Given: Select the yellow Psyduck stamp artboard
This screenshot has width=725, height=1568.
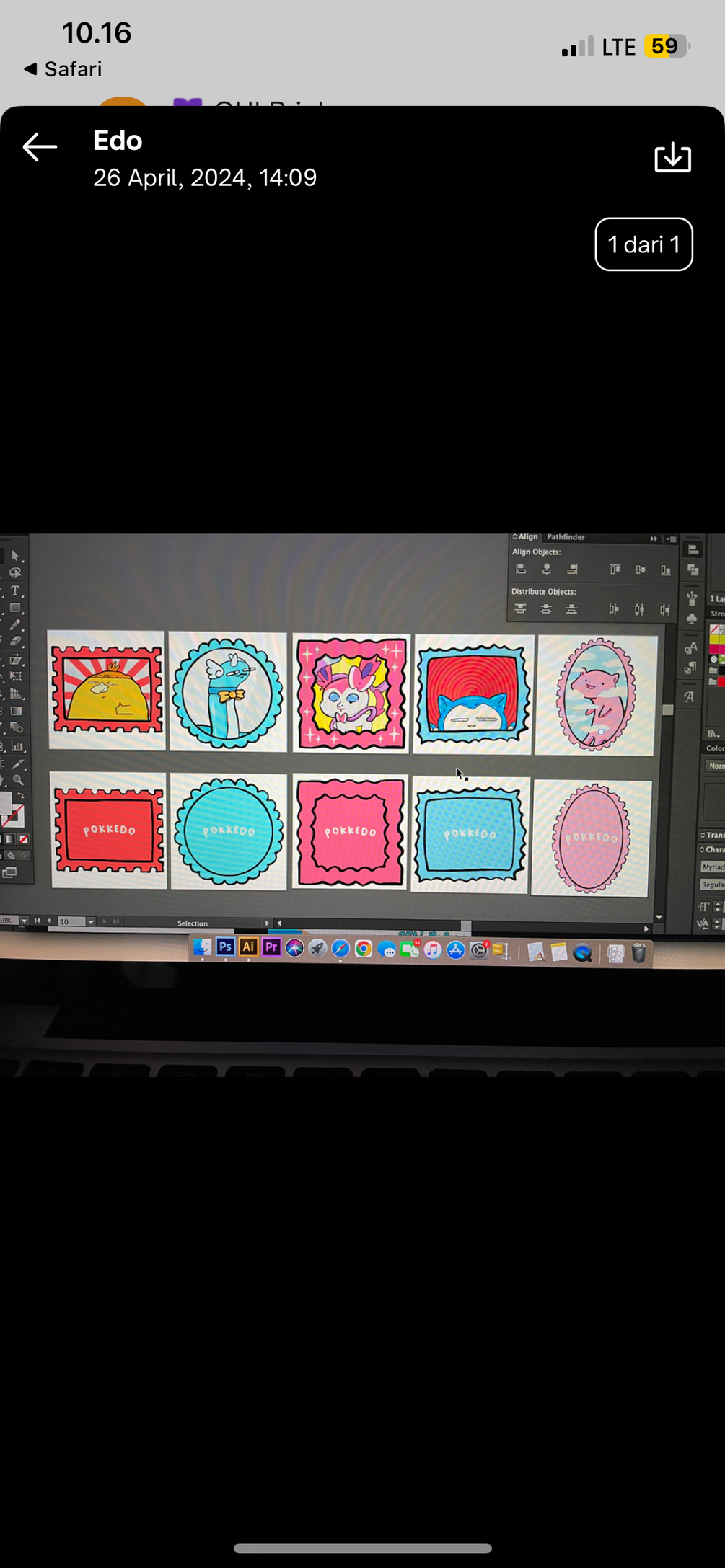Looking at the screenshot, I should point(107,690).
